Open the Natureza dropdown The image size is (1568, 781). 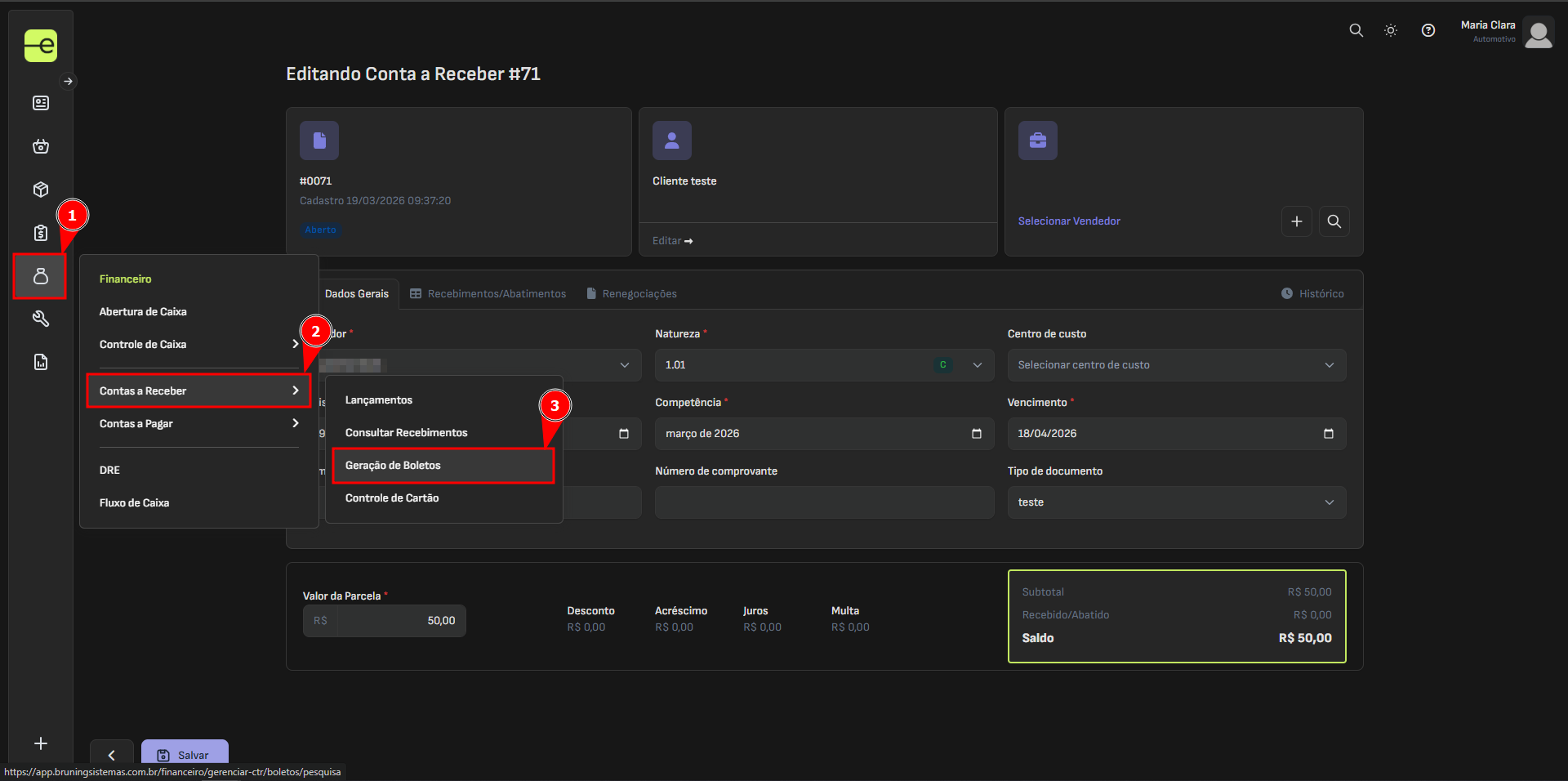pos(978,365)
